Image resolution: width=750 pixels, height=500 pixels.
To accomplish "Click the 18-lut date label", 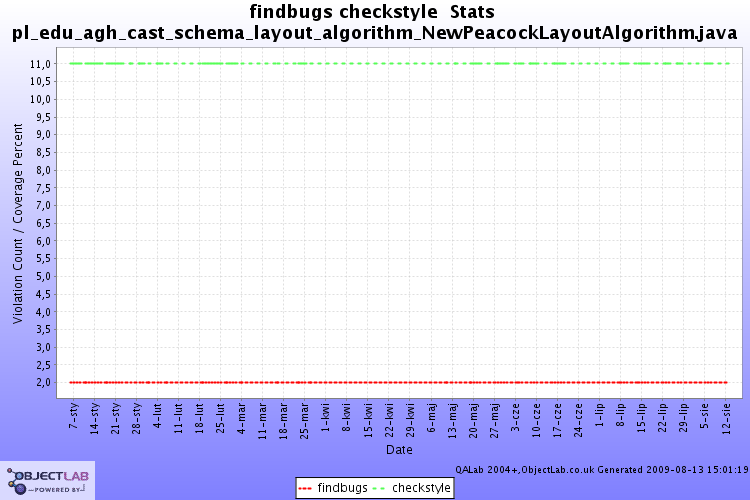I will point(200,418).
